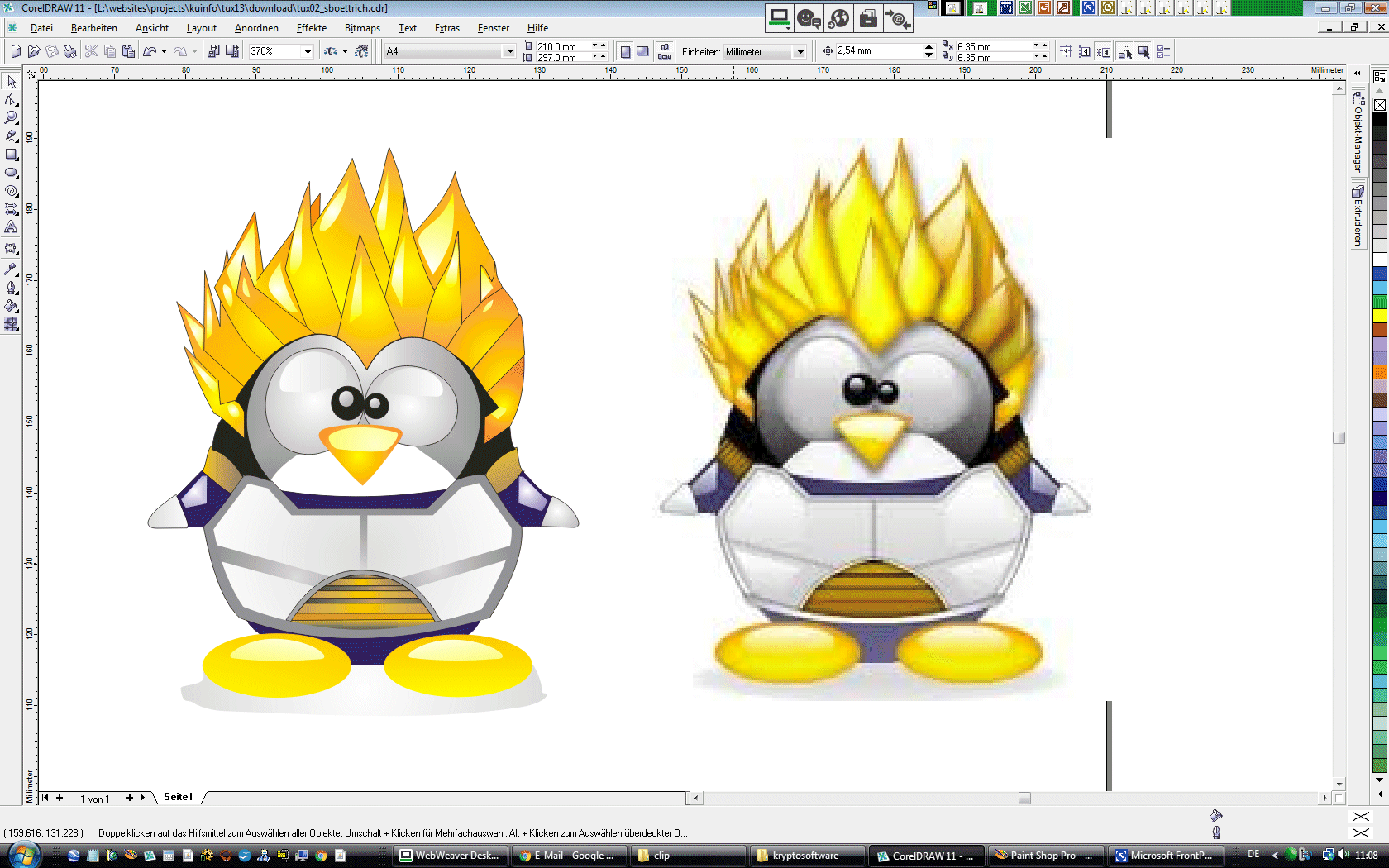Pick the no-fill X swatch
1389x868 pixels.
click(1380, 105)
